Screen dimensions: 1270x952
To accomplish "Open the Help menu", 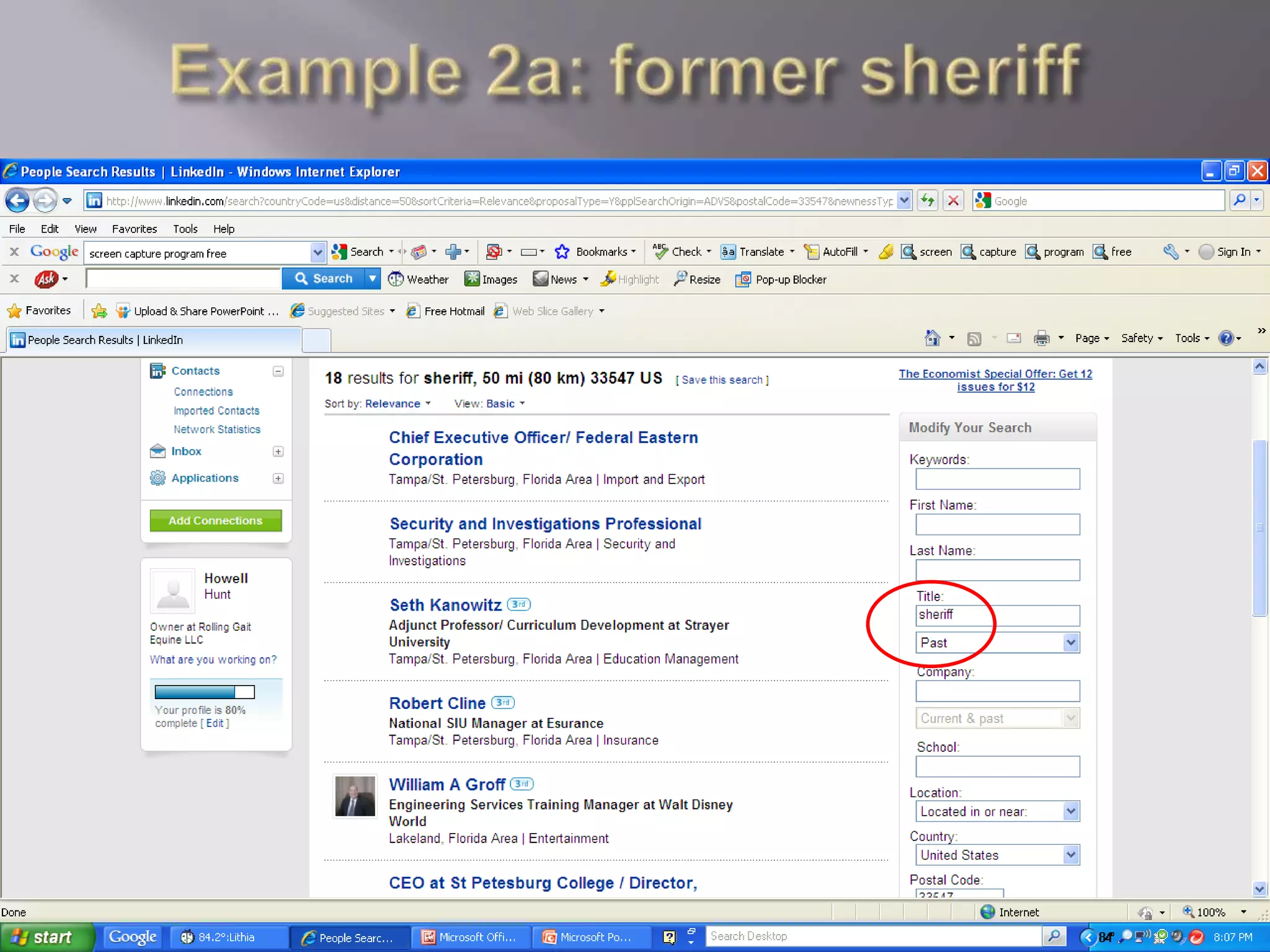I will pos(224,229).
